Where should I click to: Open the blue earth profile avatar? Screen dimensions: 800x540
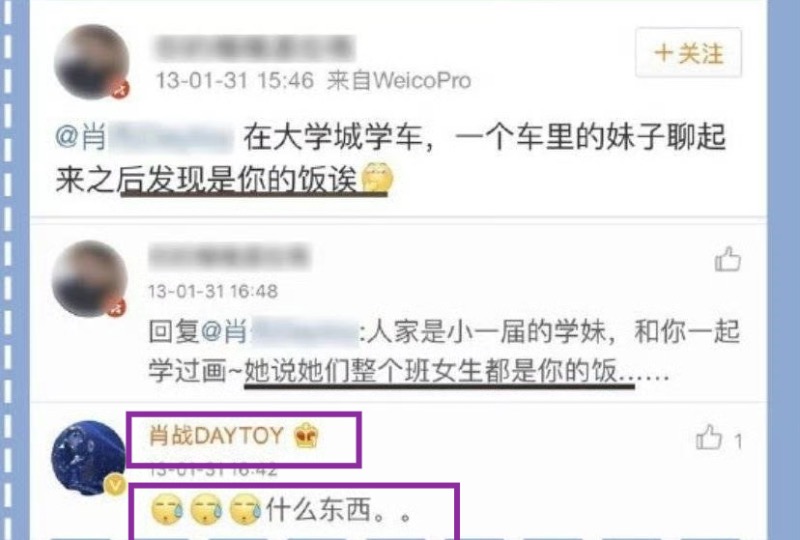point(89,457)
